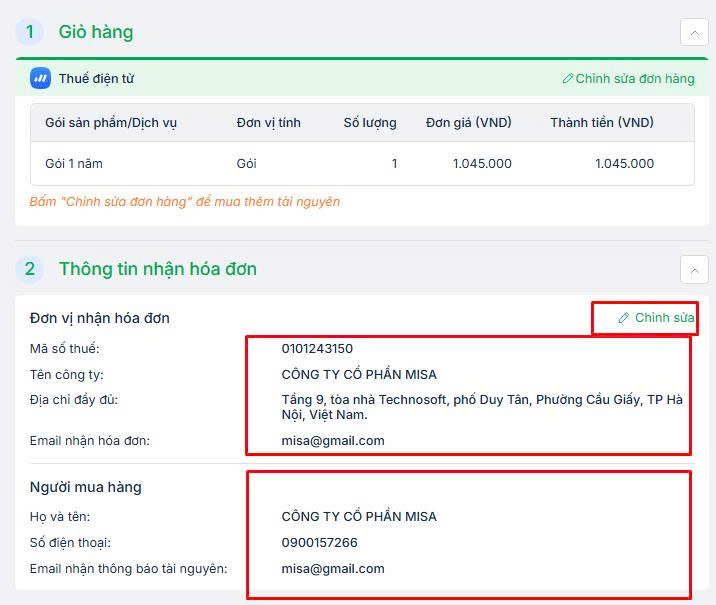This screenshot has height=605, width=716.
Task: Click the invoice email misa@gmail.com value
Action: pos(333,440)
